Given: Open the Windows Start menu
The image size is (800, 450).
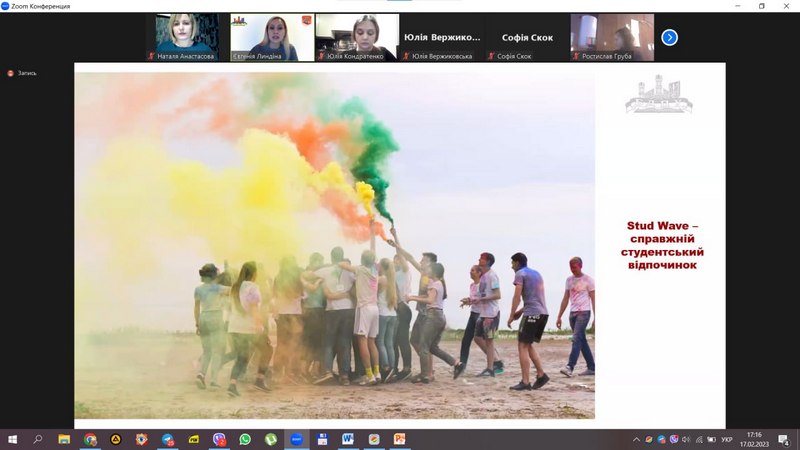Looking at the screenshot, I should pyautogui.click(x=13, y=439).
